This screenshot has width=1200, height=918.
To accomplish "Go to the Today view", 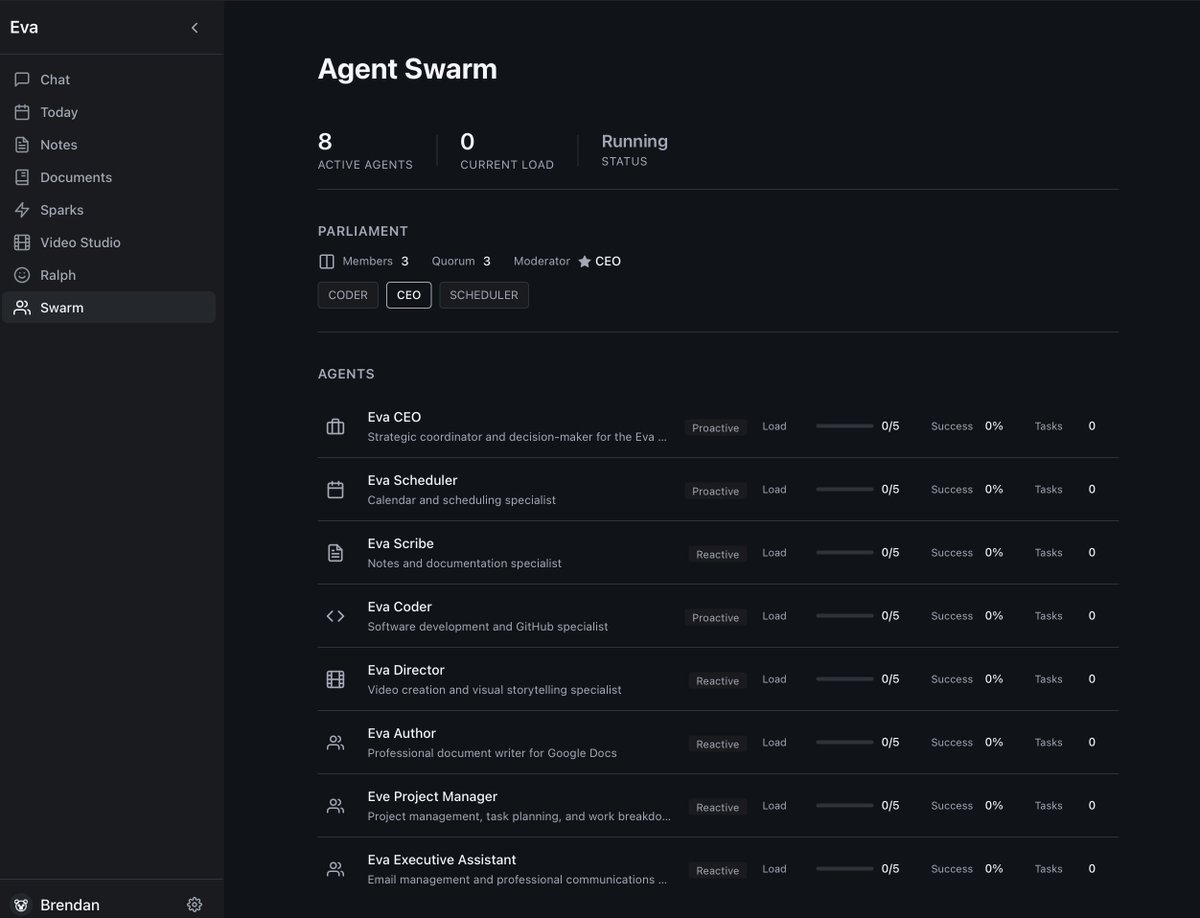I will pyautogui.click(x=109, y=112).
